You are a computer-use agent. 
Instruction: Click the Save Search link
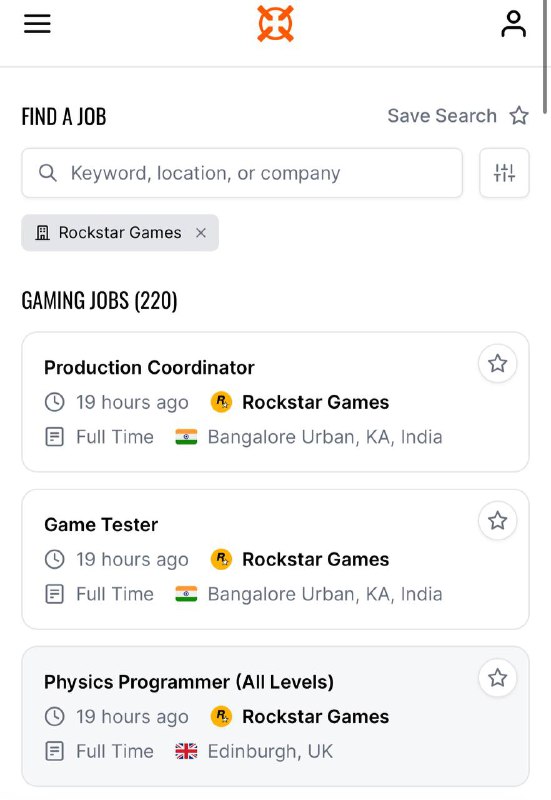(x=442, y=116)
